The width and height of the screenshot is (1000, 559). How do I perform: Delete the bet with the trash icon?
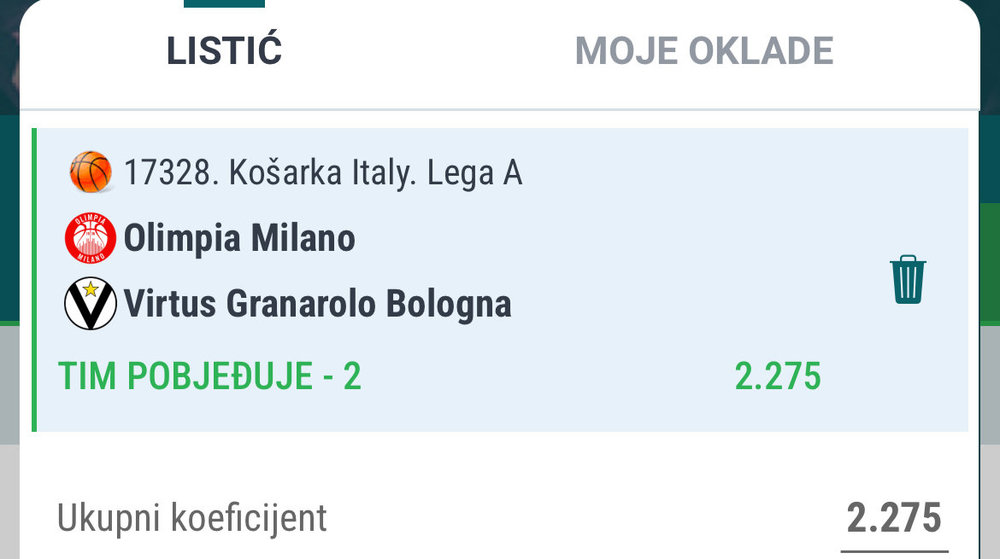point(907,279)
